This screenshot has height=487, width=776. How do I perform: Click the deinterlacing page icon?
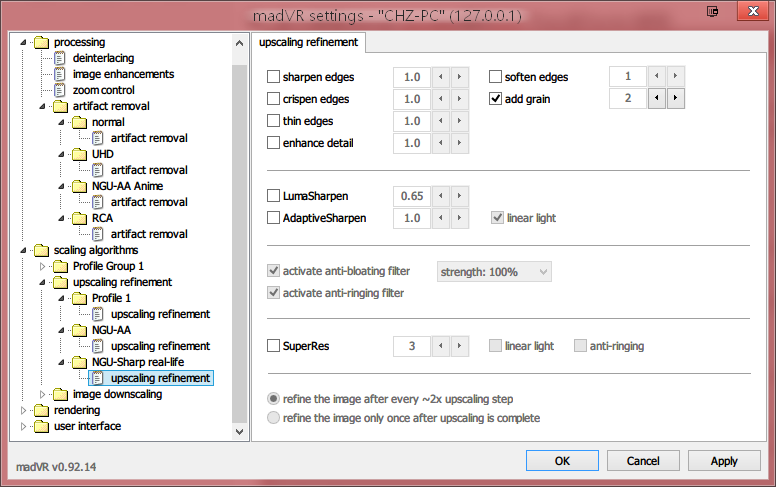(59, 58)
